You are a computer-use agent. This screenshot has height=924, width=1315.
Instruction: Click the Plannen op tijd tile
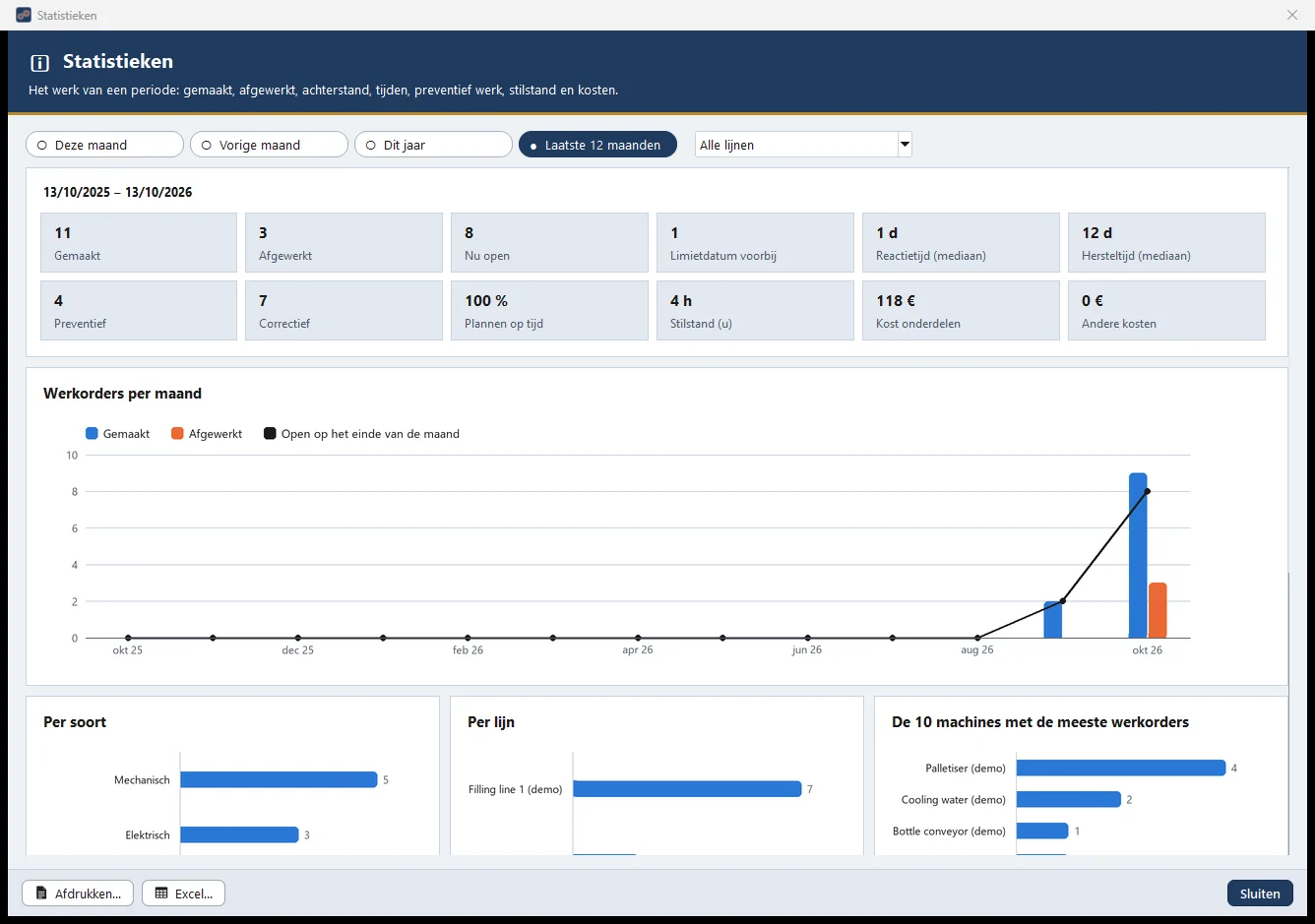pos(549,310)
